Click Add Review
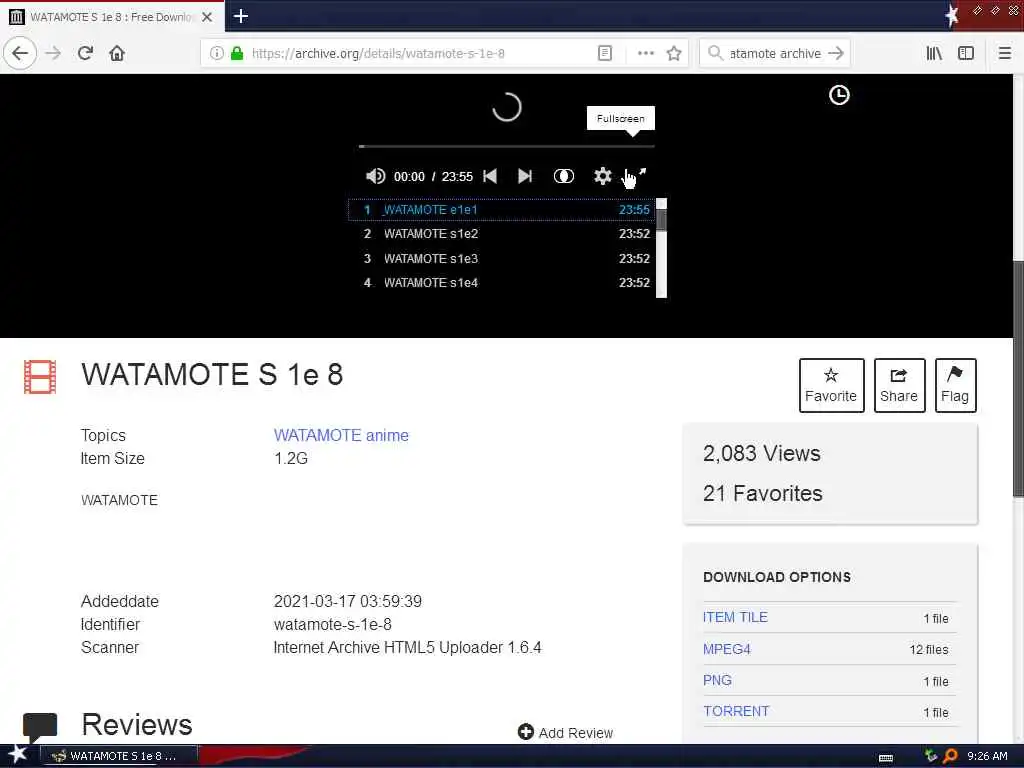1024x768 pixels. click(x=566, y=733)
